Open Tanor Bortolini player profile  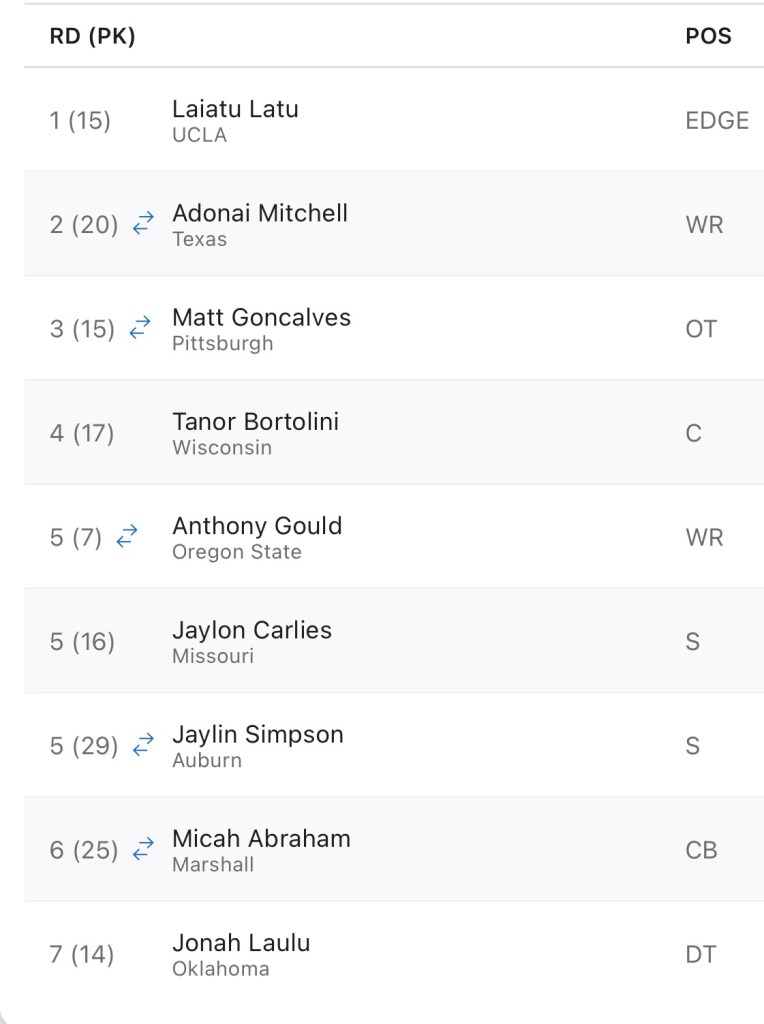pyautogui.click(x=255, y=421)
